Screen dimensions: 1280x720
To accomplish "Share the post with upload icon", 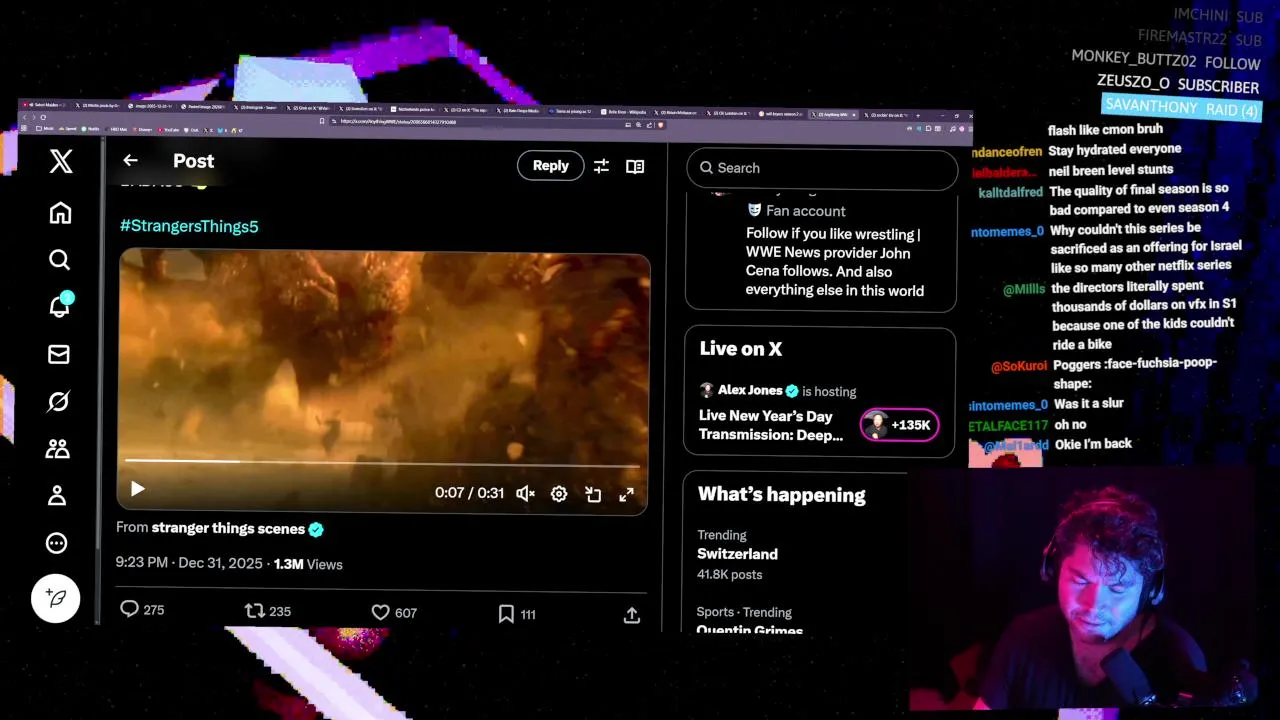I will coord(631,615).
